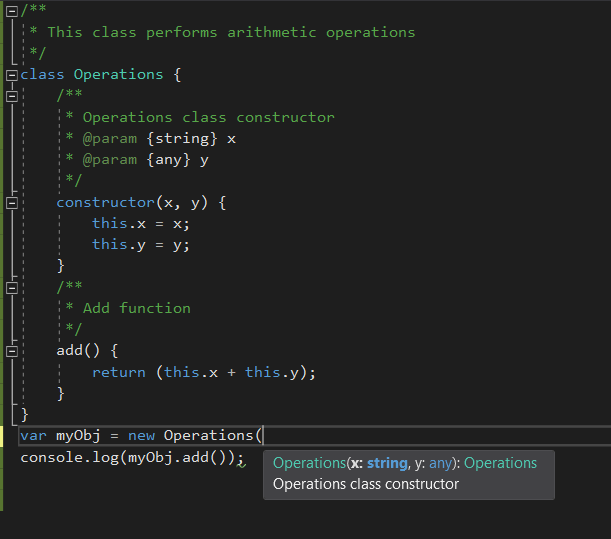Place cursor in 'this.x = x;' statement
Image resolution: width=611 pixels, height=539 pixels.
140,223
